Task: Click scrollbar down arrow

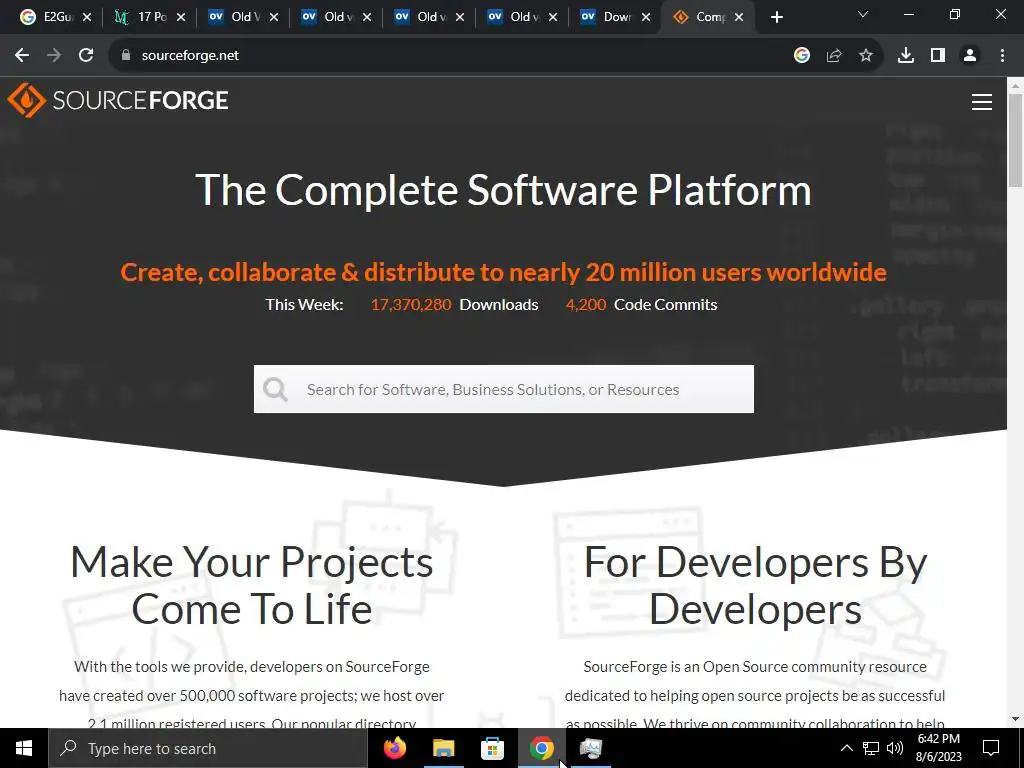Action: point(1015,720)
